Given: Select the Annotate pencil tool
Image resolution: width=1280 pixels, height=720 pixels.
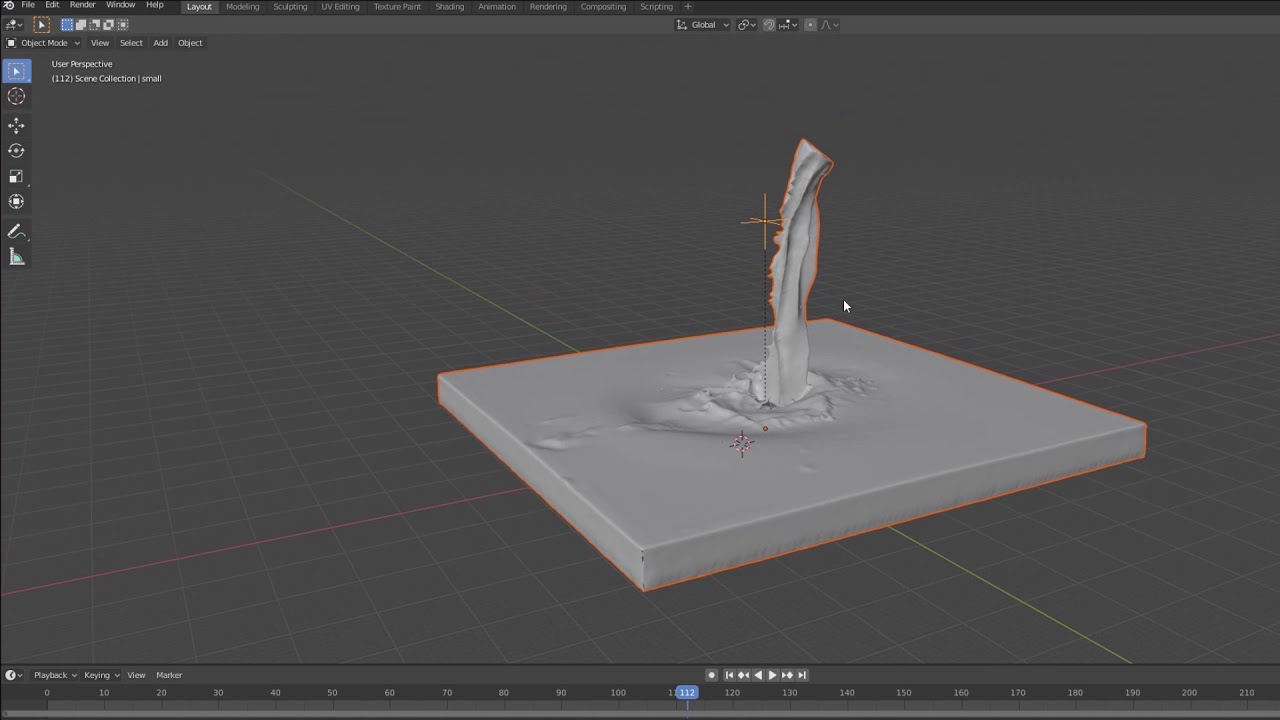Looking at the screenshot, I should (x=16, y=232).
